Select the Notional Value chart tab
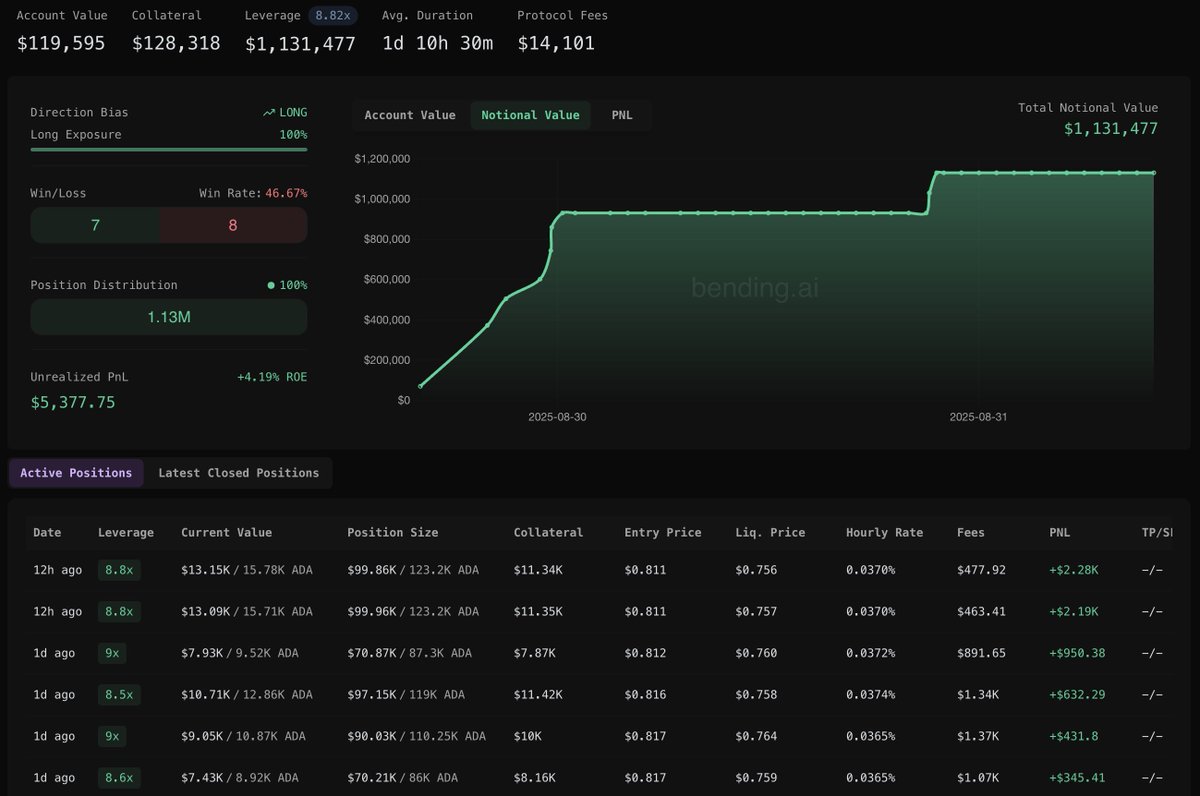1200x796 pixels. click(530, 115)
